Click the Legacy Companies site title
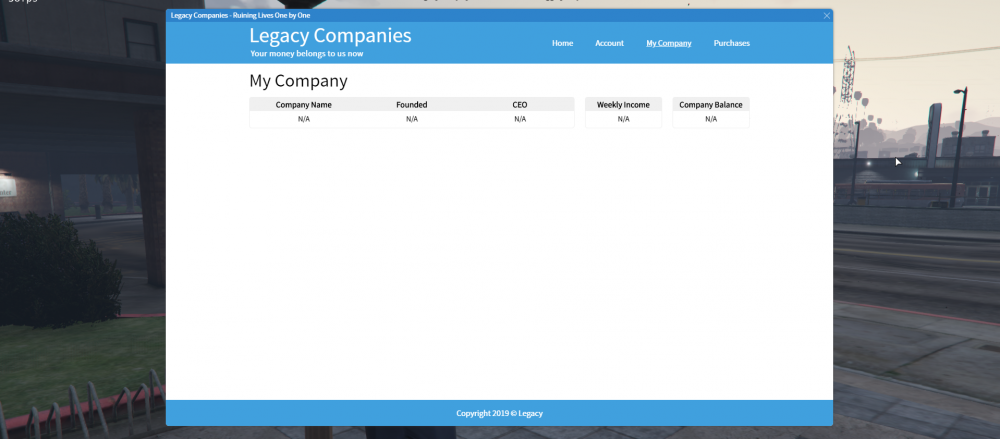1000x439 pixels. pos(330,36)
